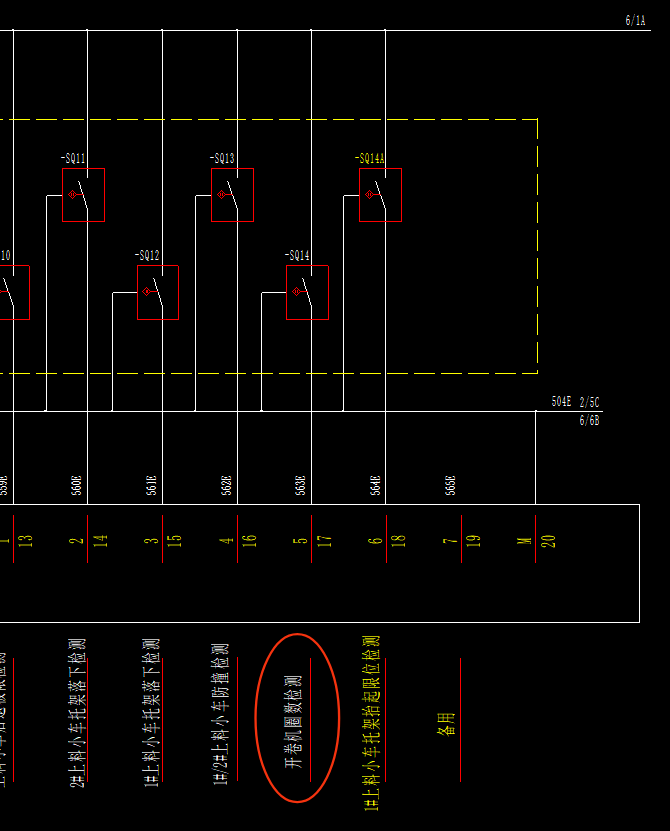The width and height of the screenshot is (670, 831).
Task: Select wire number 560E
Action: click(77, 485)
